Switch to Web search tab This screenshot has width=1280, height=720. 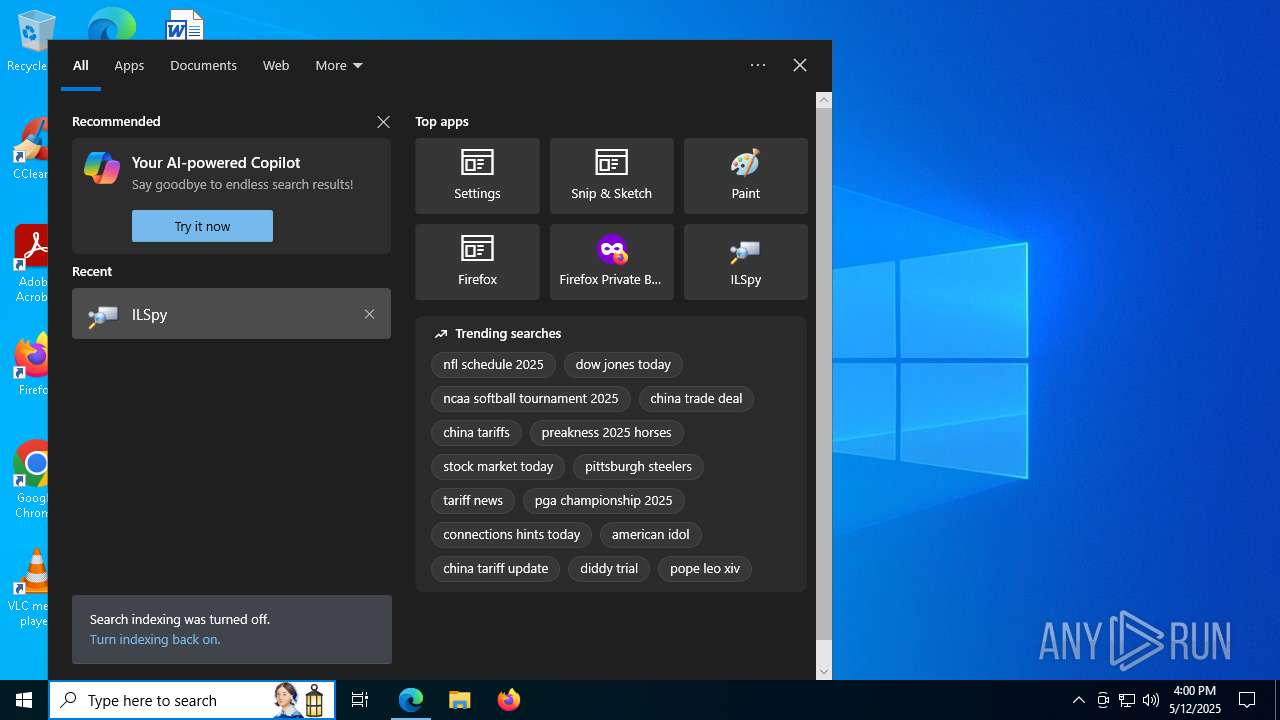coord(276,65)
